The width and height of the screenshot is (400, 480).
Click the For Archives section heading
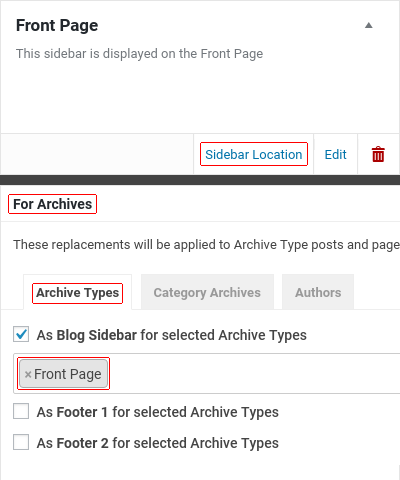tap(52, 204)
